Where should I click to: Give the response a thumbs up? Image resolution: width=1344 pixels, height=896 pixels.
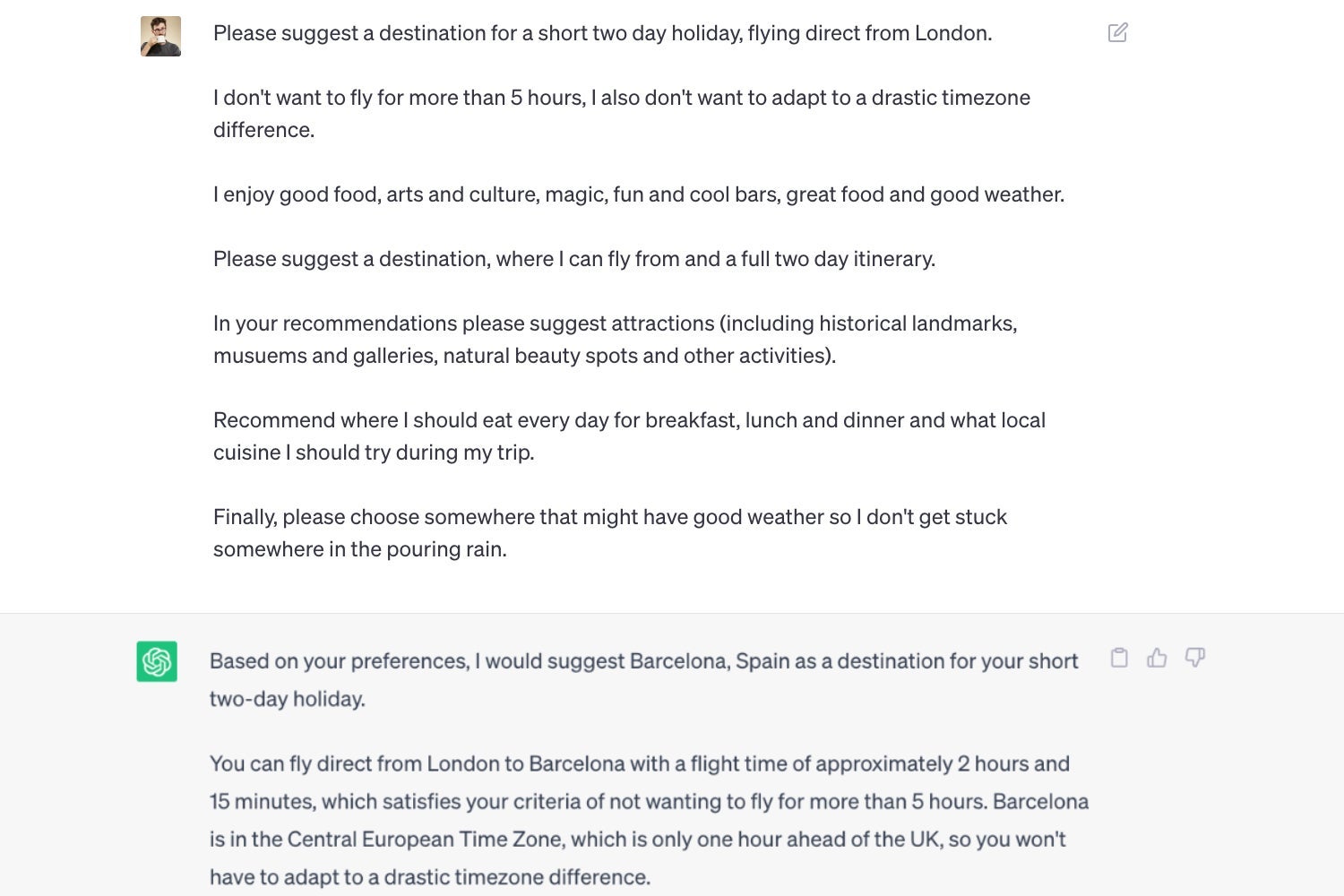coord(1157,658)
